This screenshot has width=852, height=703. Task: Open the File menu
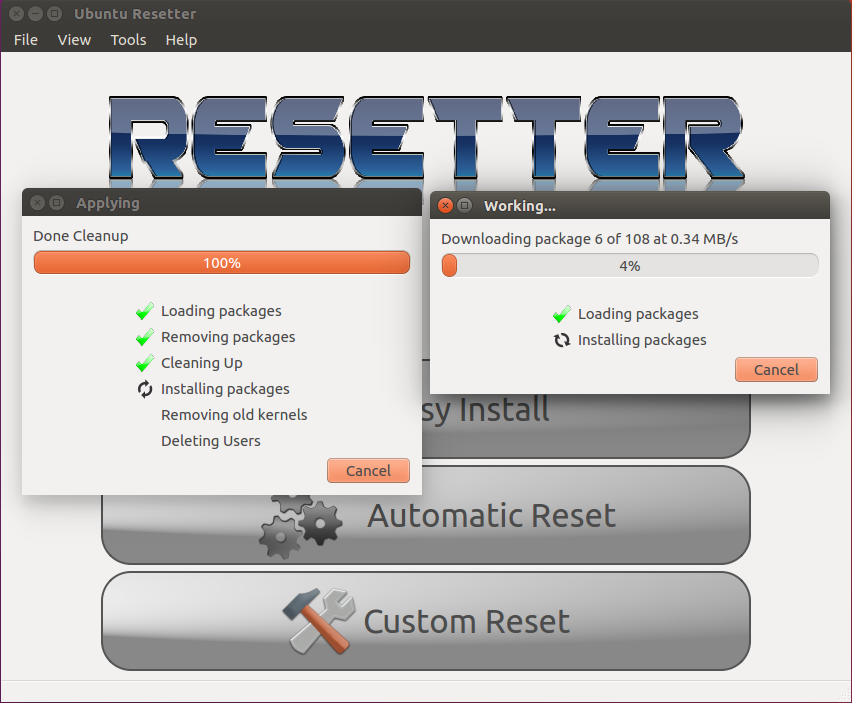26,40
